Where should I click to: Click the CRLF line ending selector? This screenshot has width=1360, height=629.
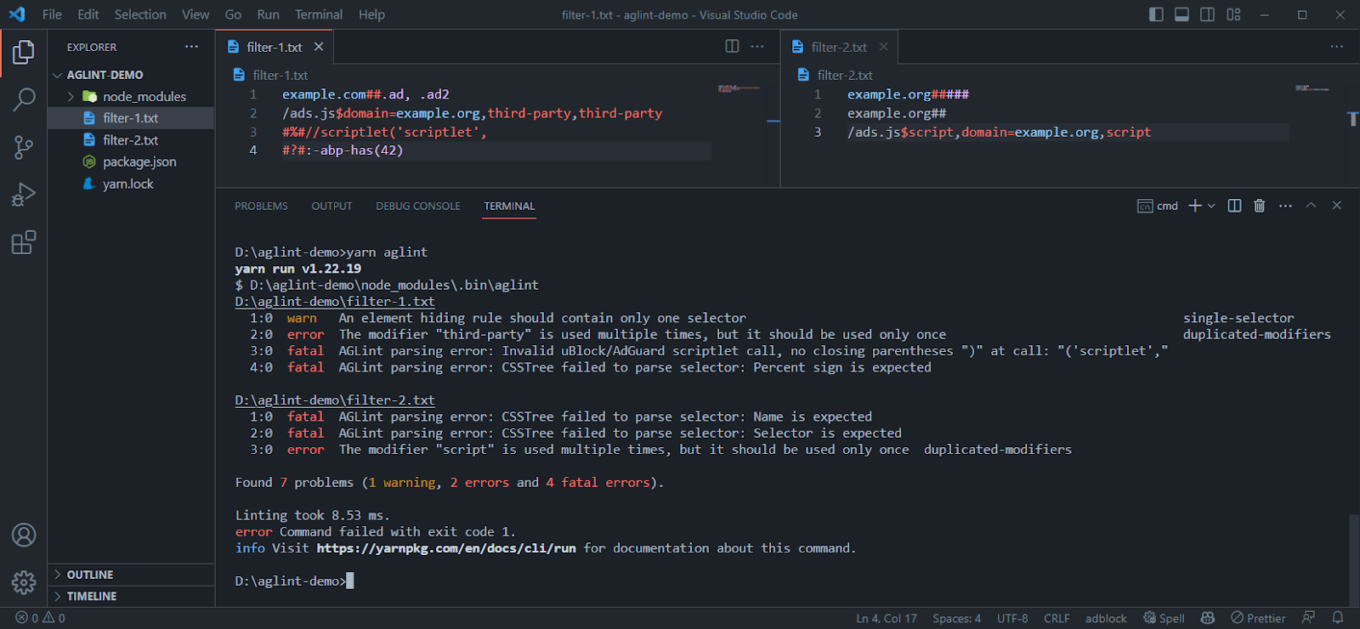click(x=1056, y=618)
